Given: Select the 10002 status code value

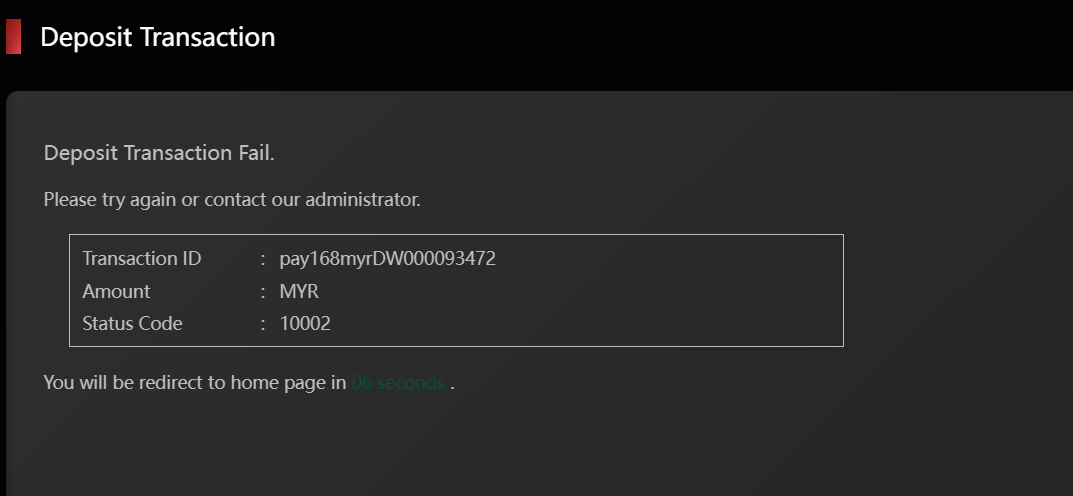Looking at the screenshot, I should coord(305,323).
